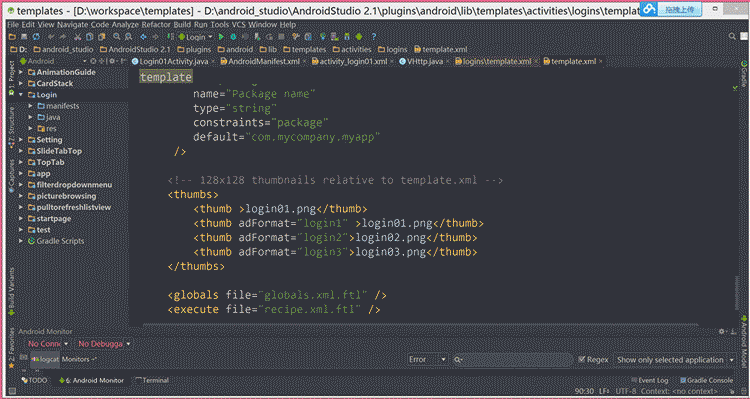The height and width of the screenshot is (399, 750).
Task: Click the Paste toolbar icon
Action: click(101, 36)
